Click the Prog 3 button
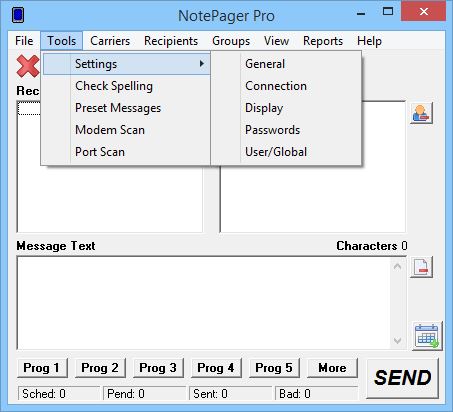 [x=158, y=368]
